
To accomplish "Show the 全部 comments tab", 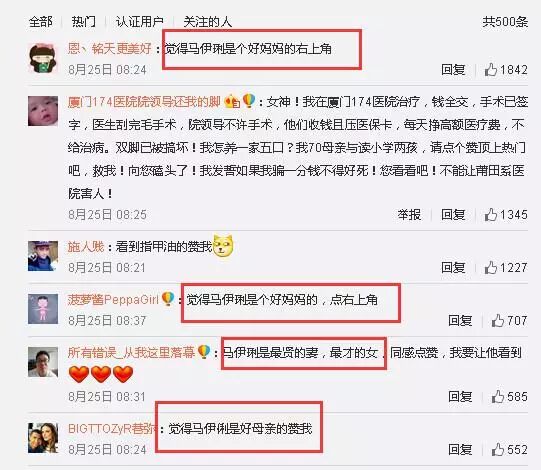I will point(41,21).
